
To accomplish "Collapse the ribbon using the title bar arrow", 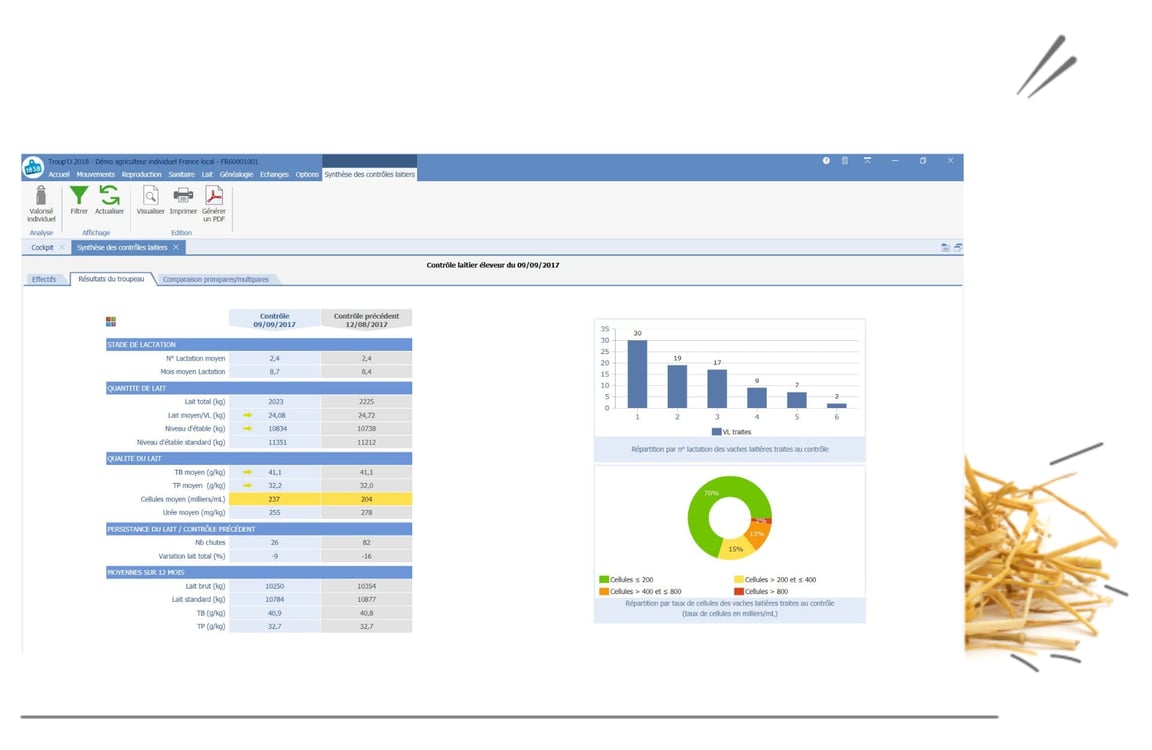I will pos(867,160).
